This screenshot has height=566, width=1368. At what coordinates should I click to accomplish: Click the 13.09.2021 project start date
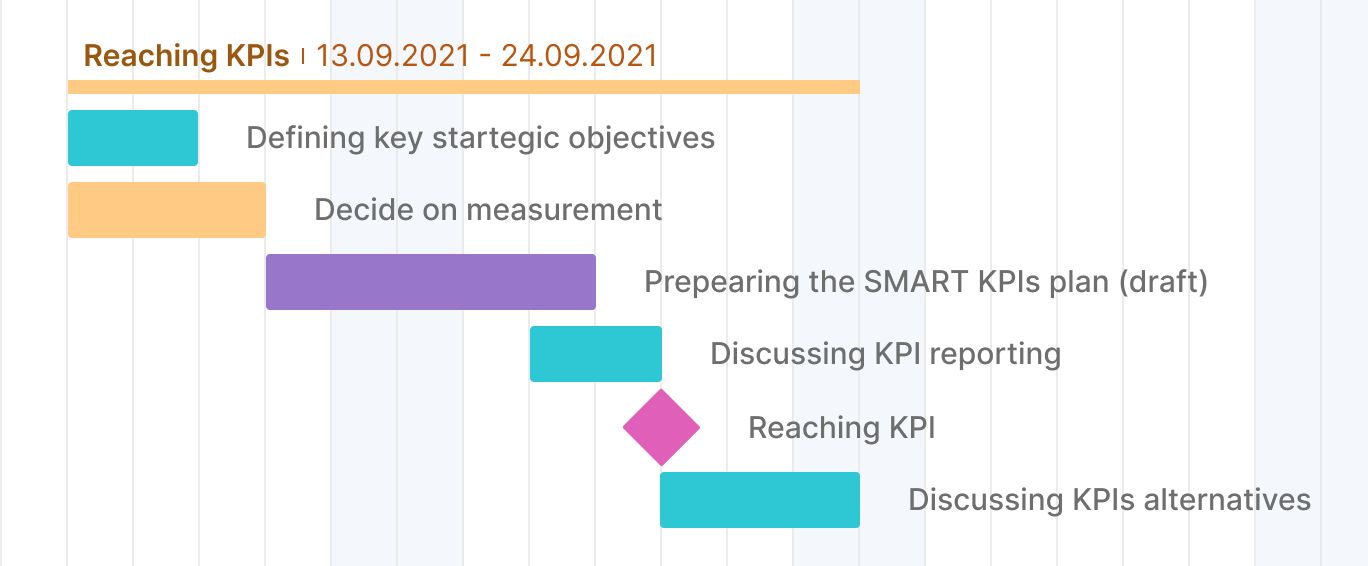point(392,55)
